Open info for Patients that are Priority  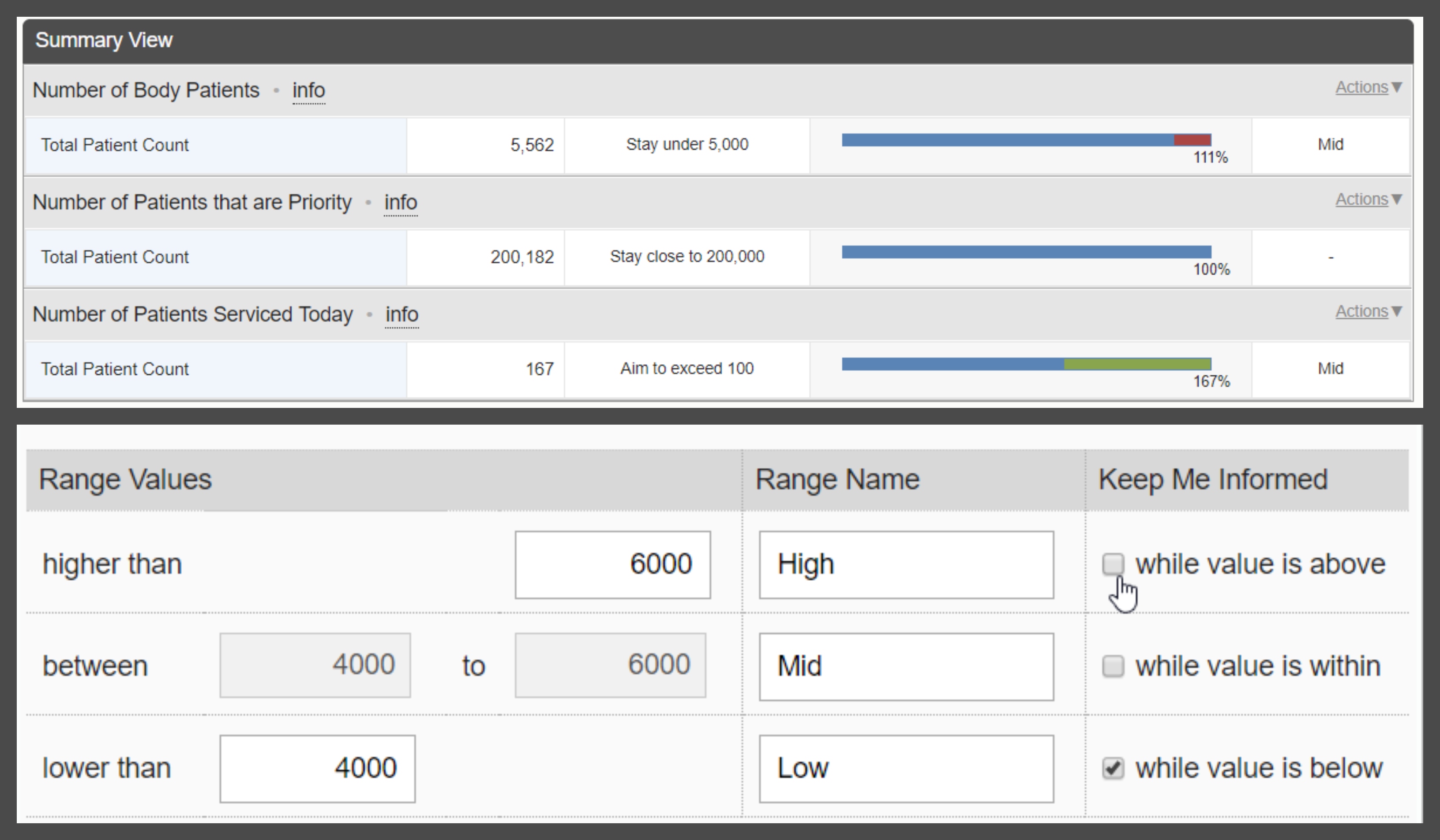point(401,202)
